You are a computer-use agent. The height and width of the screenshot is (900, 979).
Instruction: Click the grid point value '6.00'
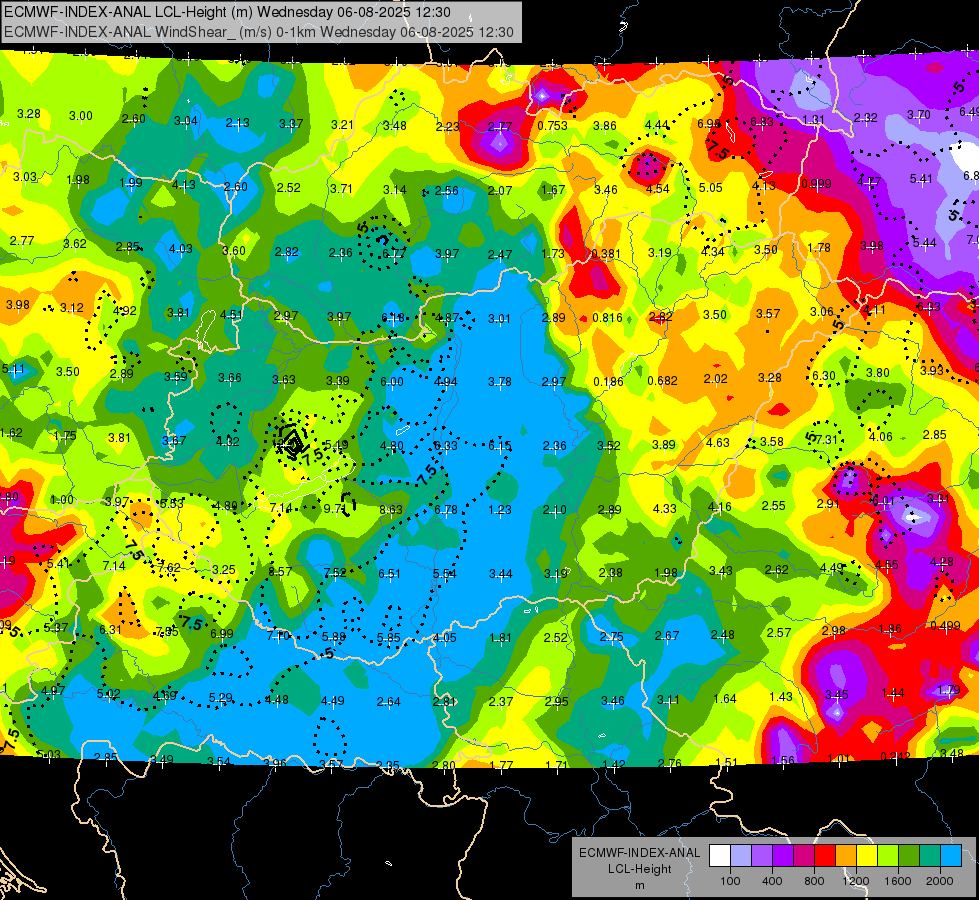click(391, 382)
